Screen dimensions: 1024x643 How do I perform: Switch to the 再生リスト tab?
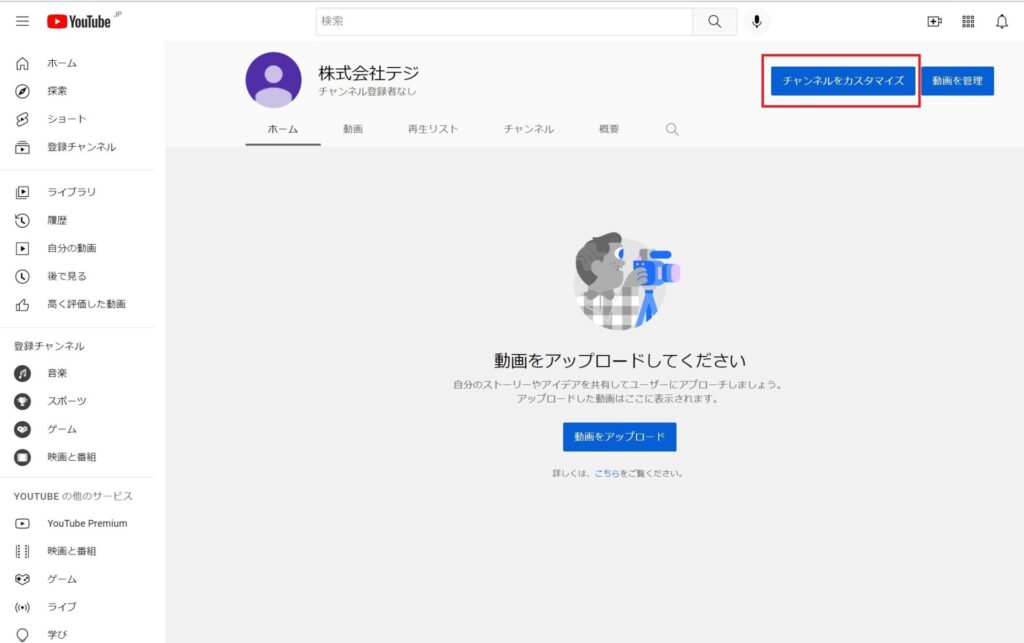click(x=433, y=129)
